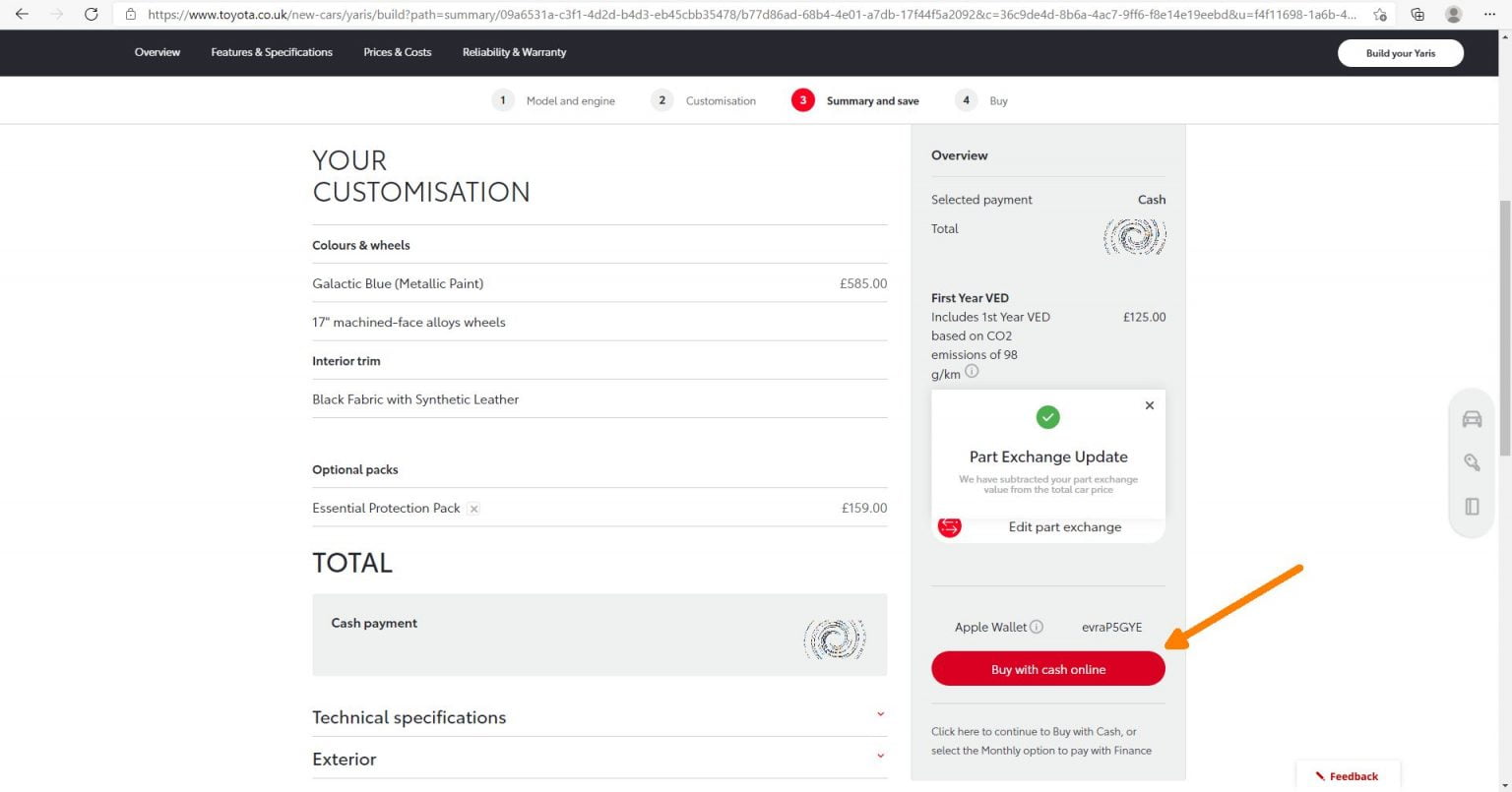Open the brochure icon in the side panel
This screenshot has height=792, width=1512.
[1471, 506]
